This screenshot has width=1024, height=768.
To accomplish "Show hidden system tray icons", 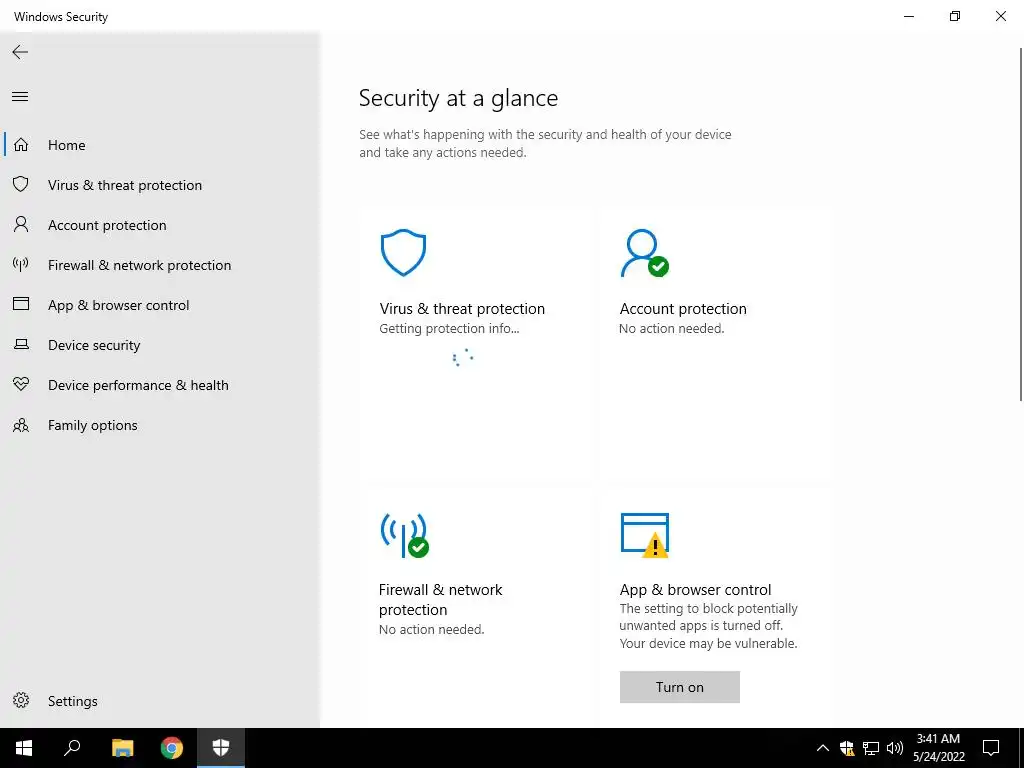I will 823,748.
